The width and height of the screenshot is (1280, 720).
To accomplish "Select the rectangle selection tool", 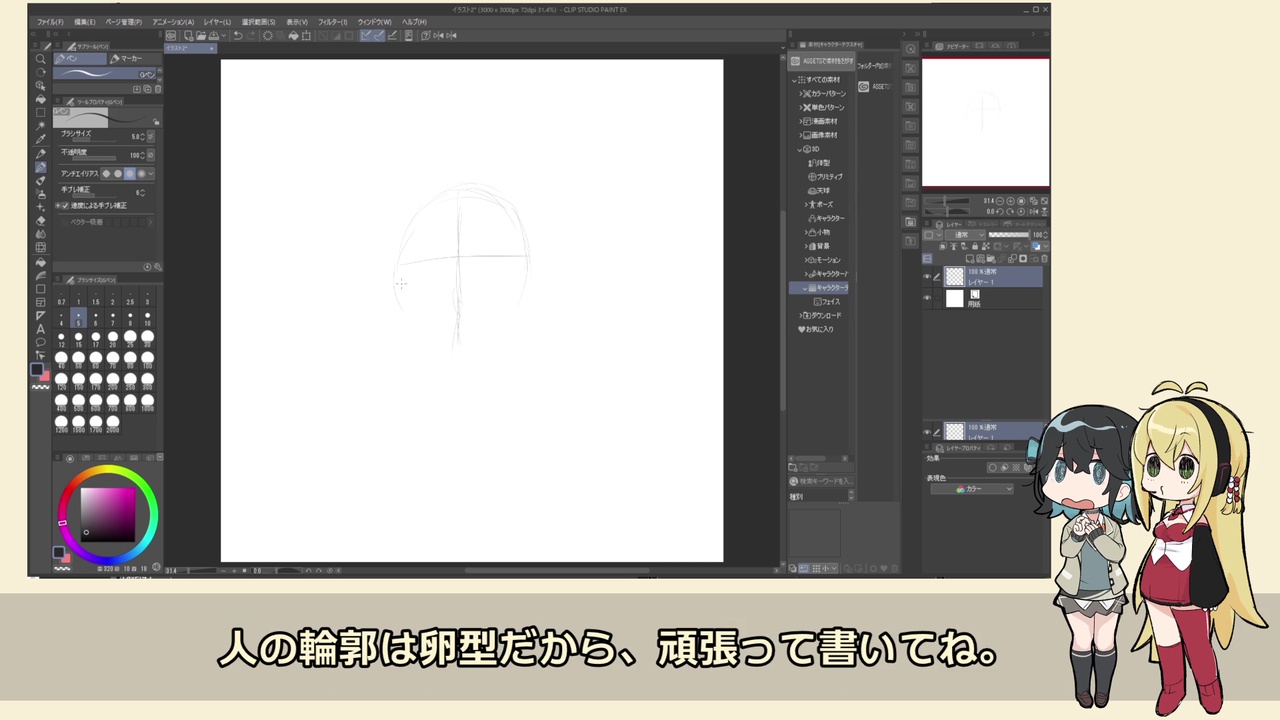I will coord(41,113).
